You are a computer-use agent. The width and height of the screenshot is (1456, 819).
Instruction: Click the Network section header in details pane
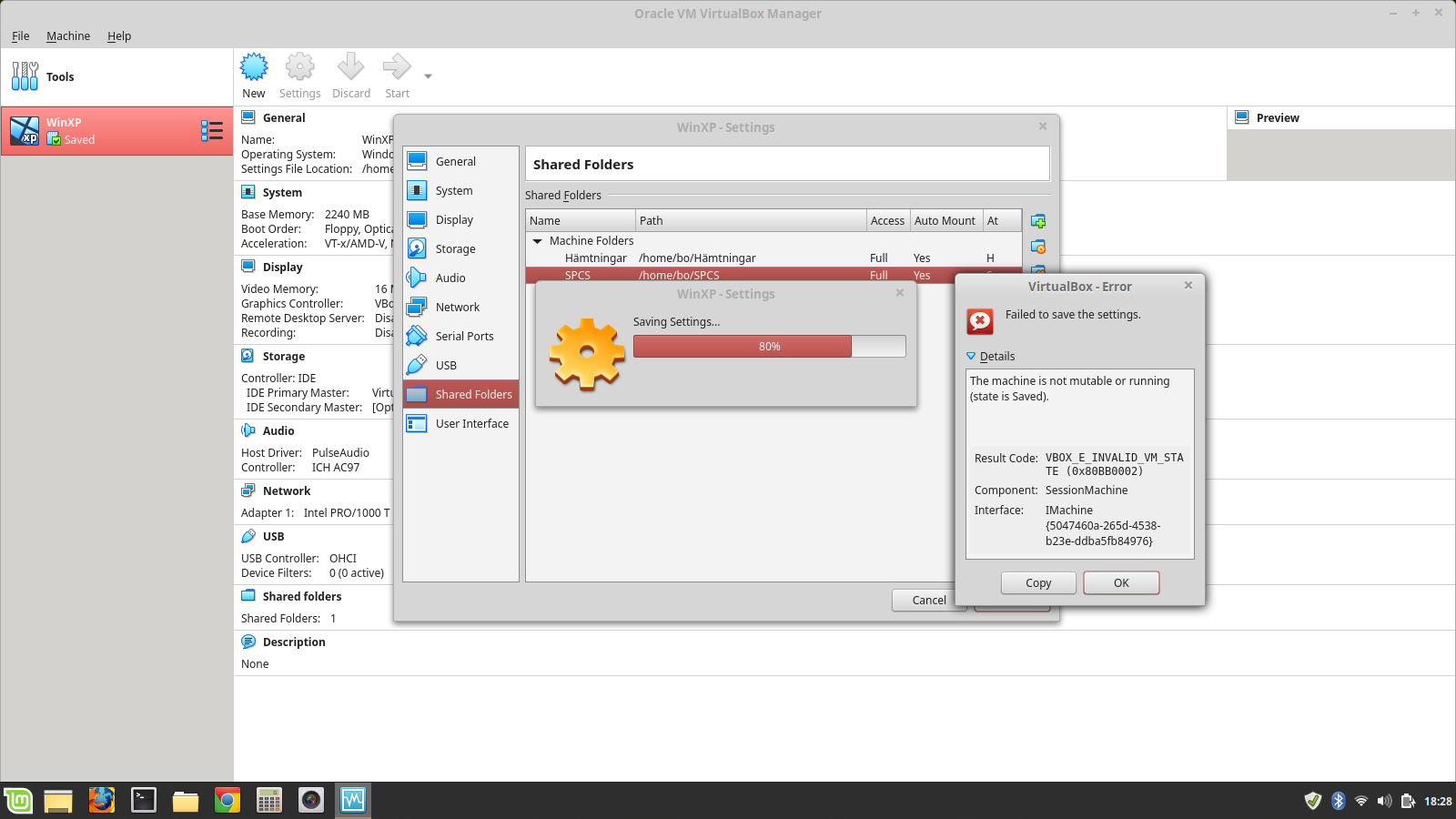[287, 491]
